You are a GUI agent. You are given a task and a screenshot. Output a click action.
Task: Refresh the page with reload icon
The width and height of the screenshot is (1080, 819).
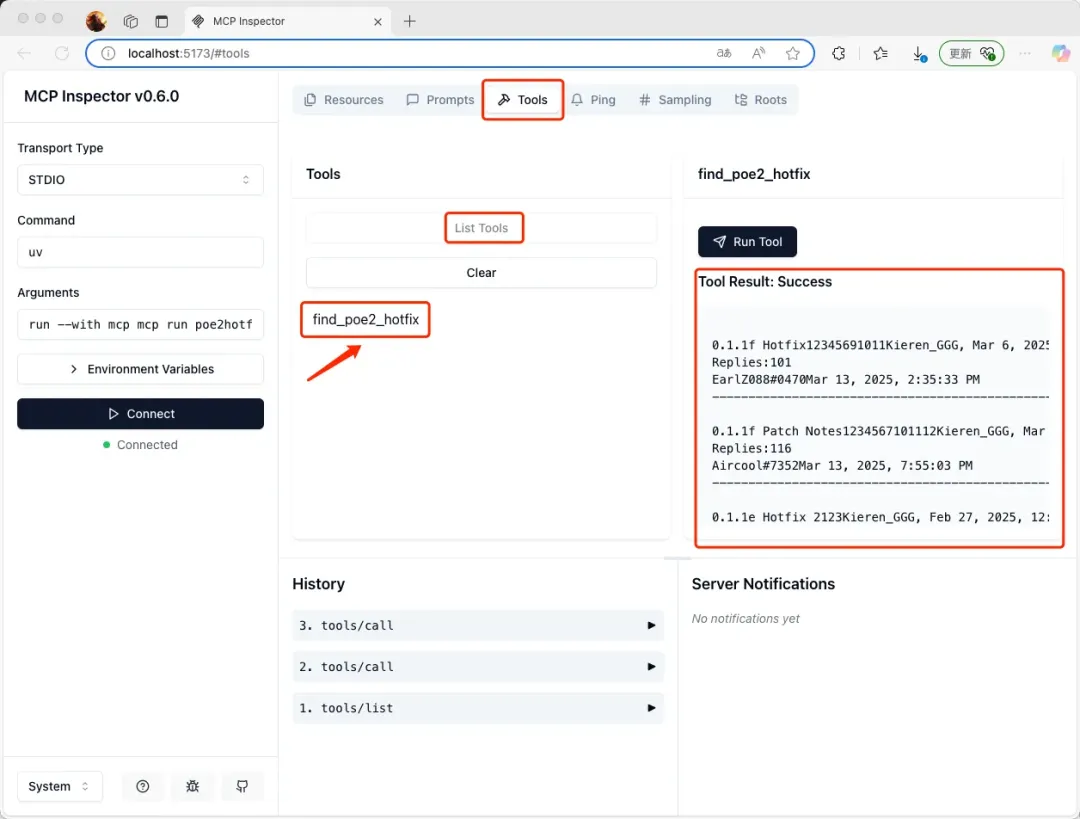pos(62,53)
